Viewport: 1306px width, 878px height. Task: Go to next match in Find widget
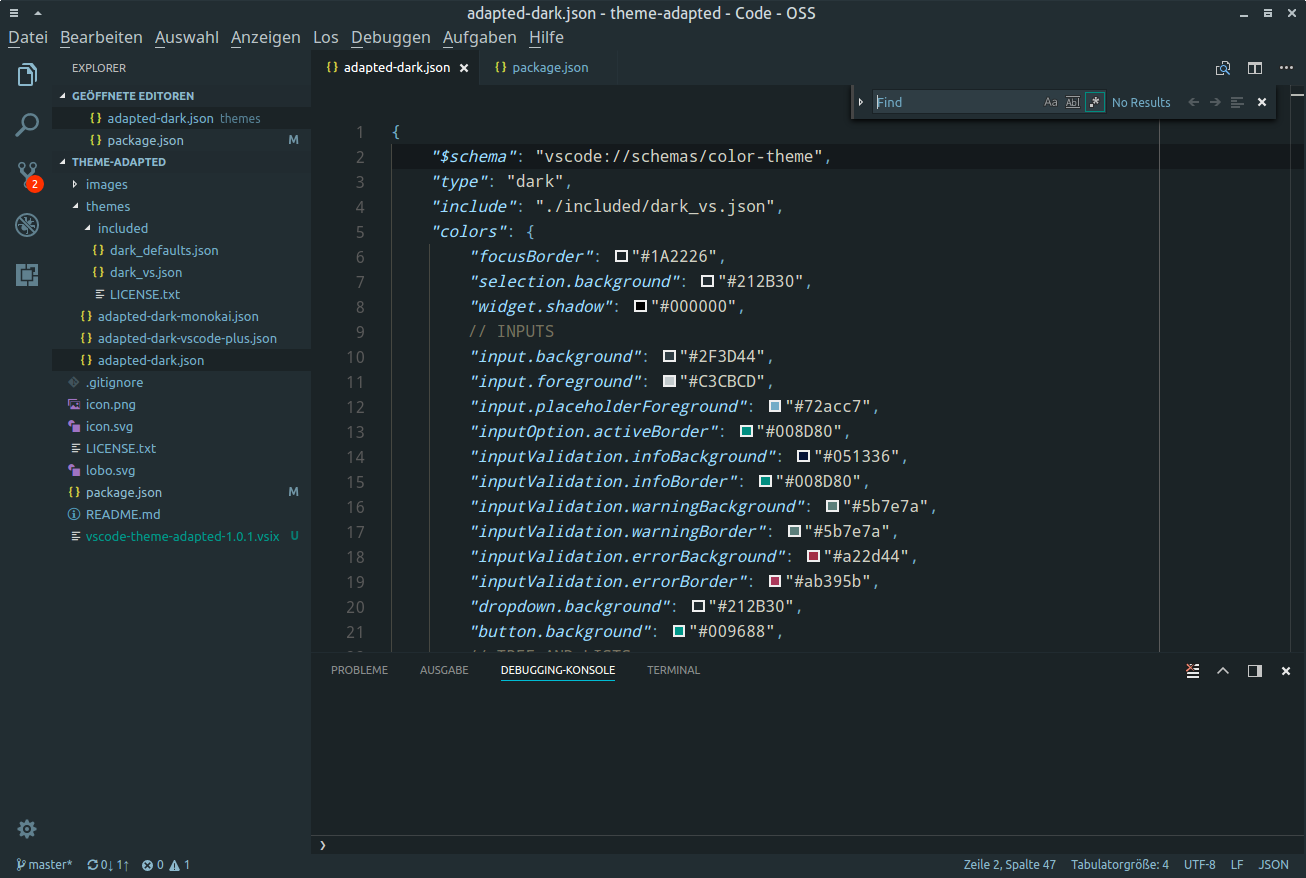pos(1215,102)
